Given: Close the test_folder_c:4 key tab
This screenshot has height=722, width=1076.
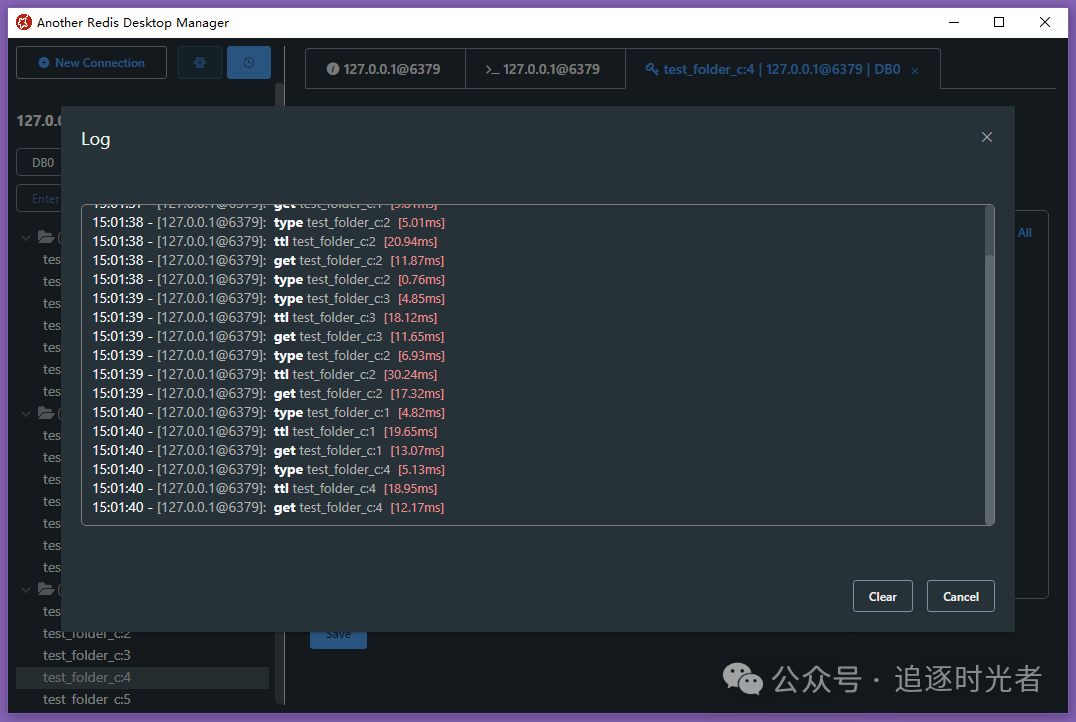Looking at the screenshot, I should coord(915,71).
